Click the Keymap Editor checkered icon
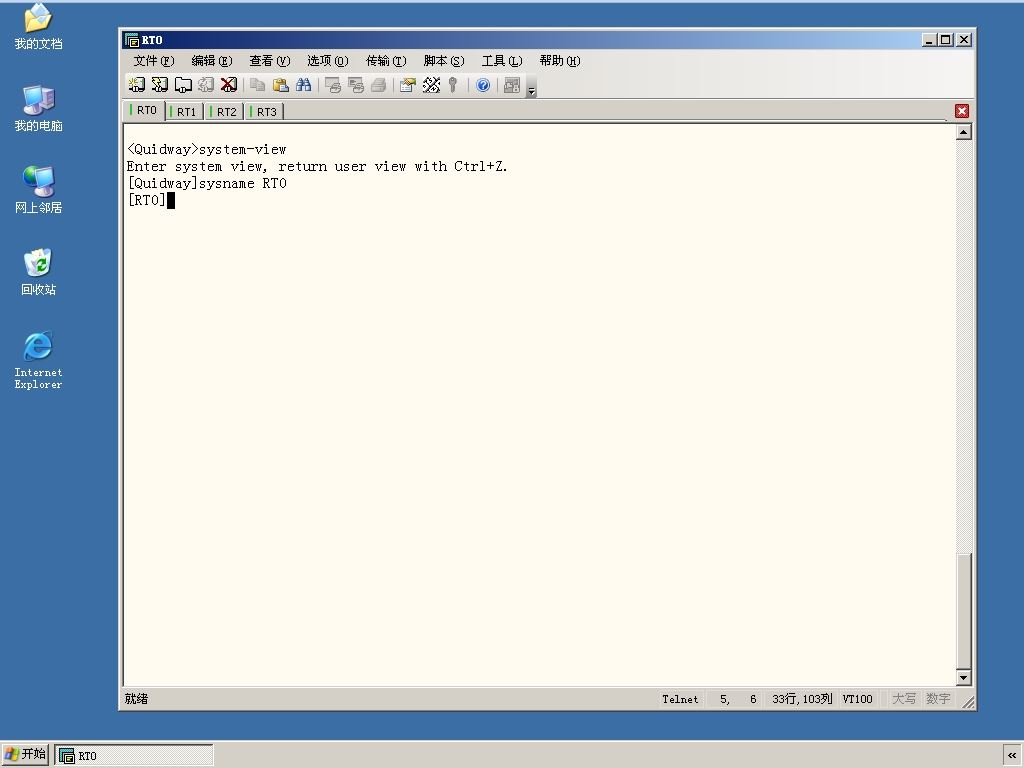The image size is (1024, 768). [x=431, y=85]
